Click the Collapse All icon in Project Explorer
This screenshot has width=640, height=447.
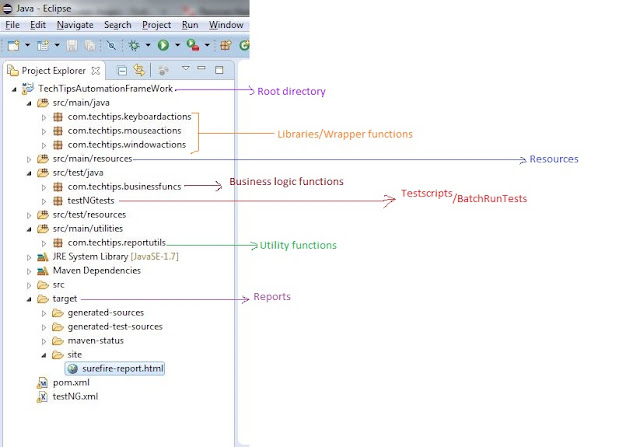(122, 71)
